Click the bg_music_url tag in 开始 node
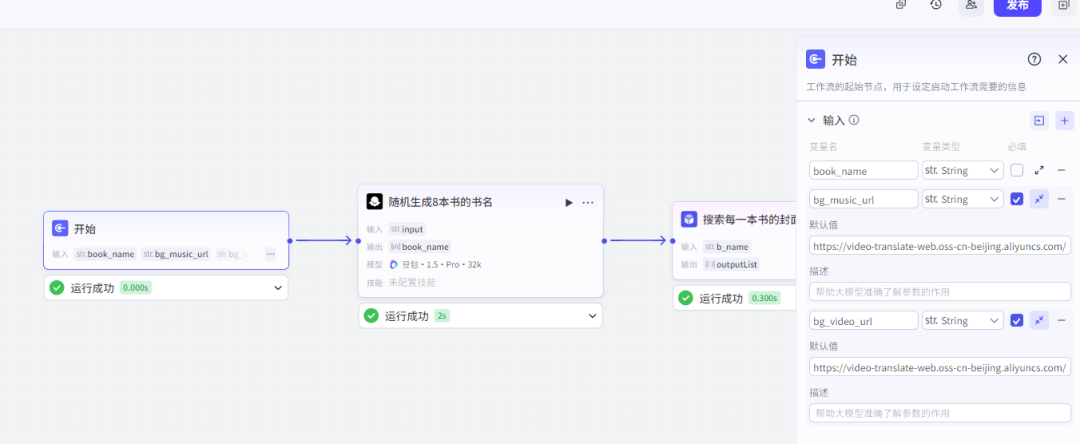Image resolution: width=1080 pixels, height=444 pixels. point(176,254)
